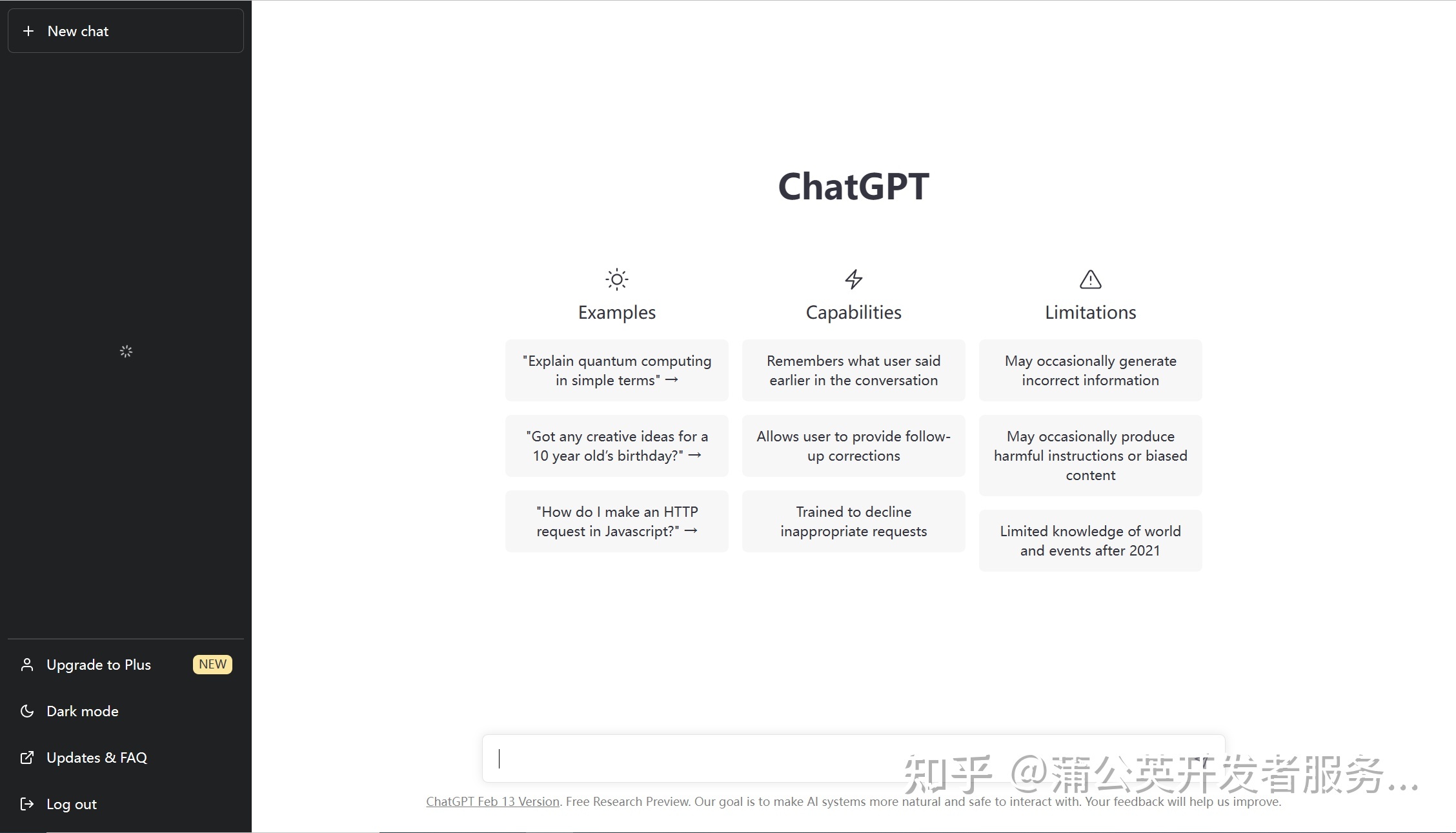Image resolution: width=1456 pixels, height=833 pixels.
Task: Click the Upgrade to Plus menu icon
Action: (26, 664)
